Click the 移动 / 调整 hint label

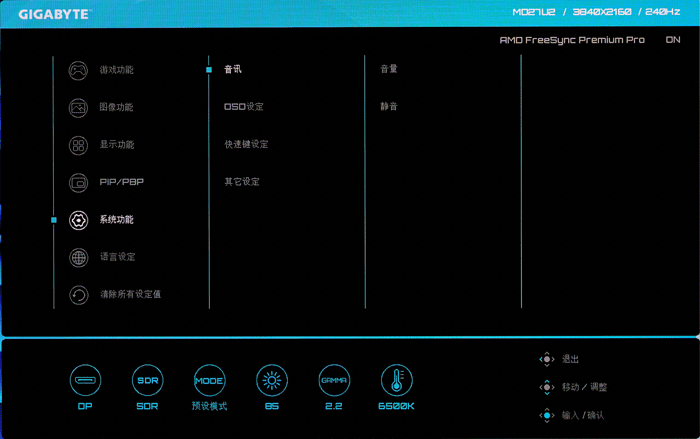(x=584, y=387)
